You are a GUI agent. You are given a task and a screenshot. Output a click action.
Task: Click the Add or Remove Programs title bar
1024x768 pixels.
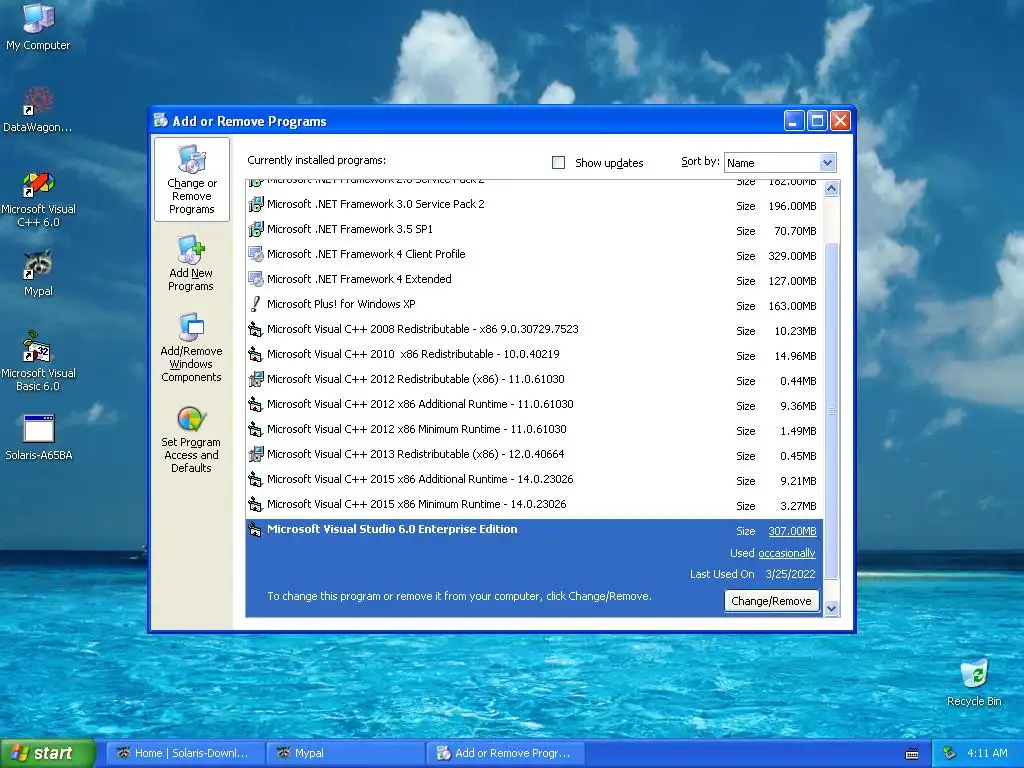pos(467,121)
